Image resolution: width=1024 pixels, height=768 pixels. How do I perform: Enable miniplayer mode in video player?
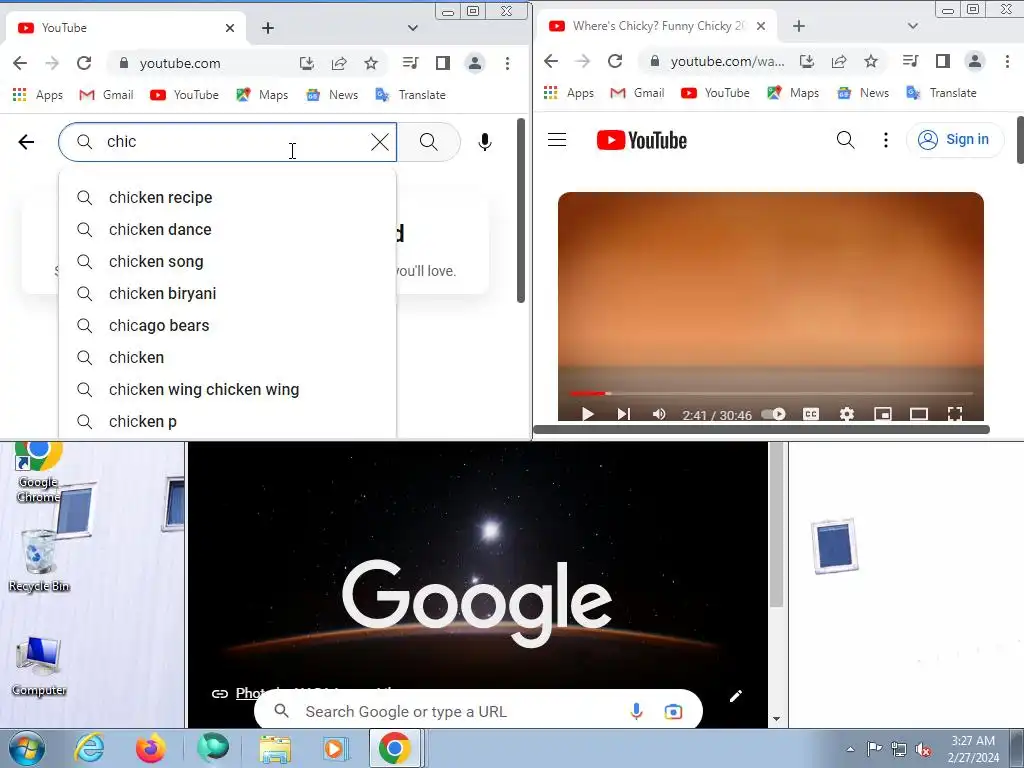(883, 414)
